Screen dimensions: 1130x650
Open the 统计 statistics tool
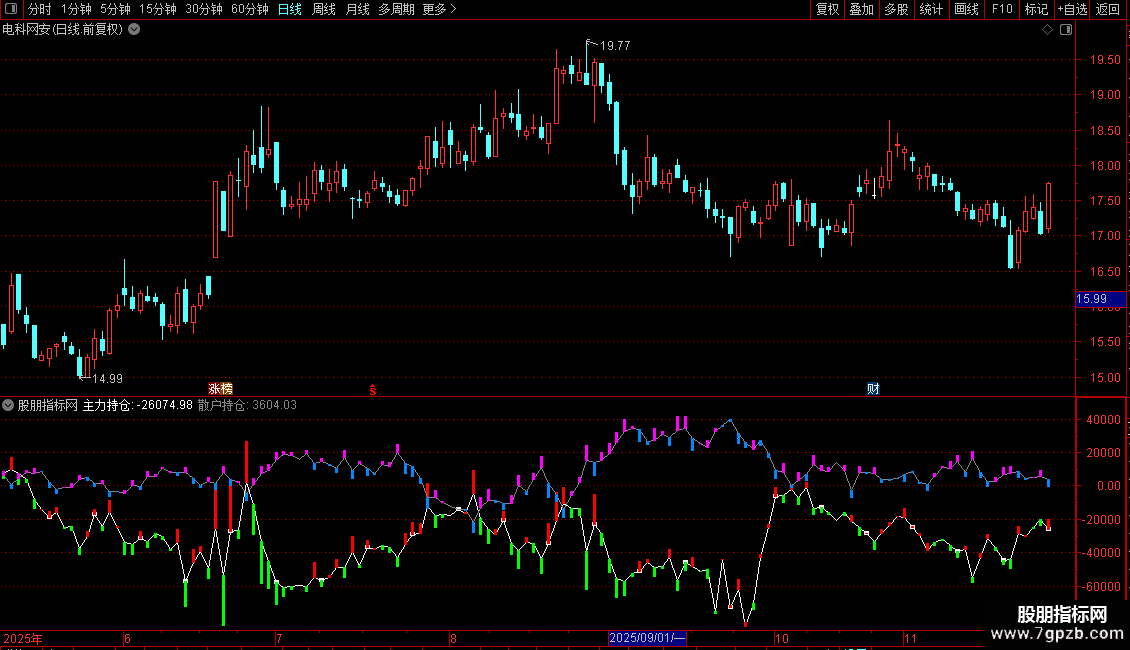pyautogui.click(x=931, y=9)
